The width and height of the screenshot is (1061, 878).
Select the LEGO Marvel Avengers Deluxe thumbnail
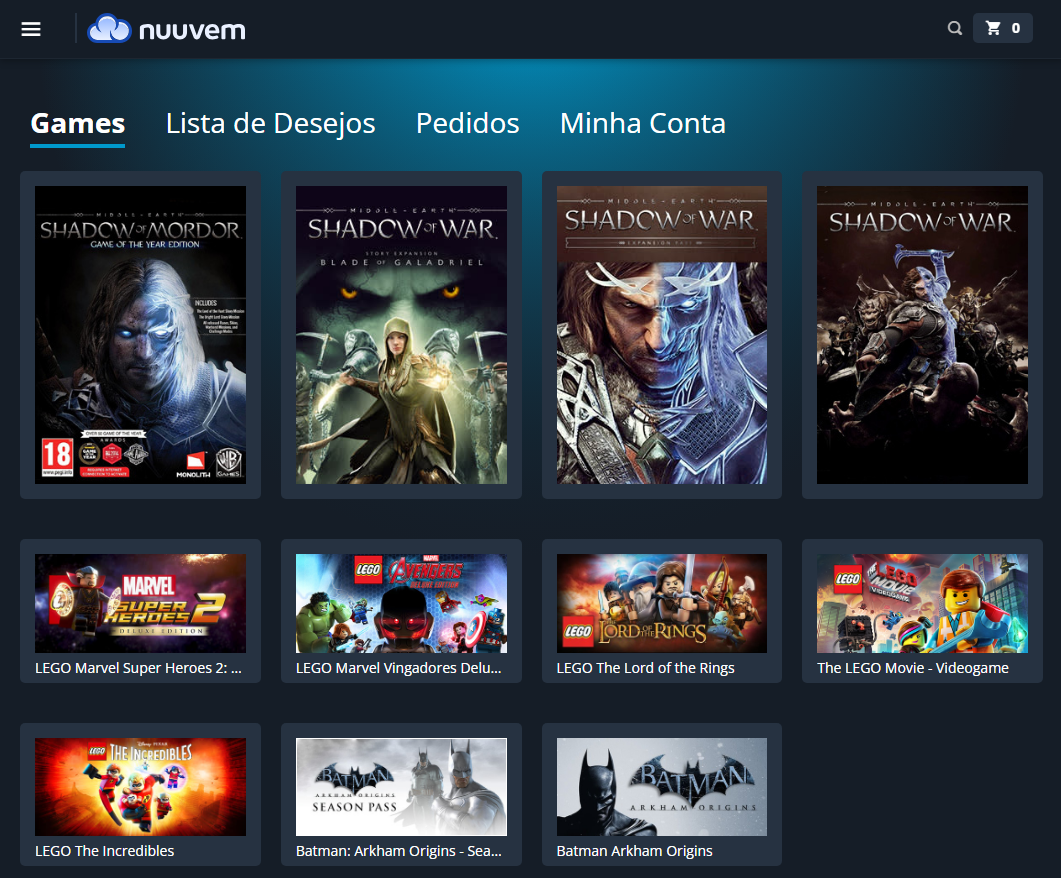coord(401,603)
